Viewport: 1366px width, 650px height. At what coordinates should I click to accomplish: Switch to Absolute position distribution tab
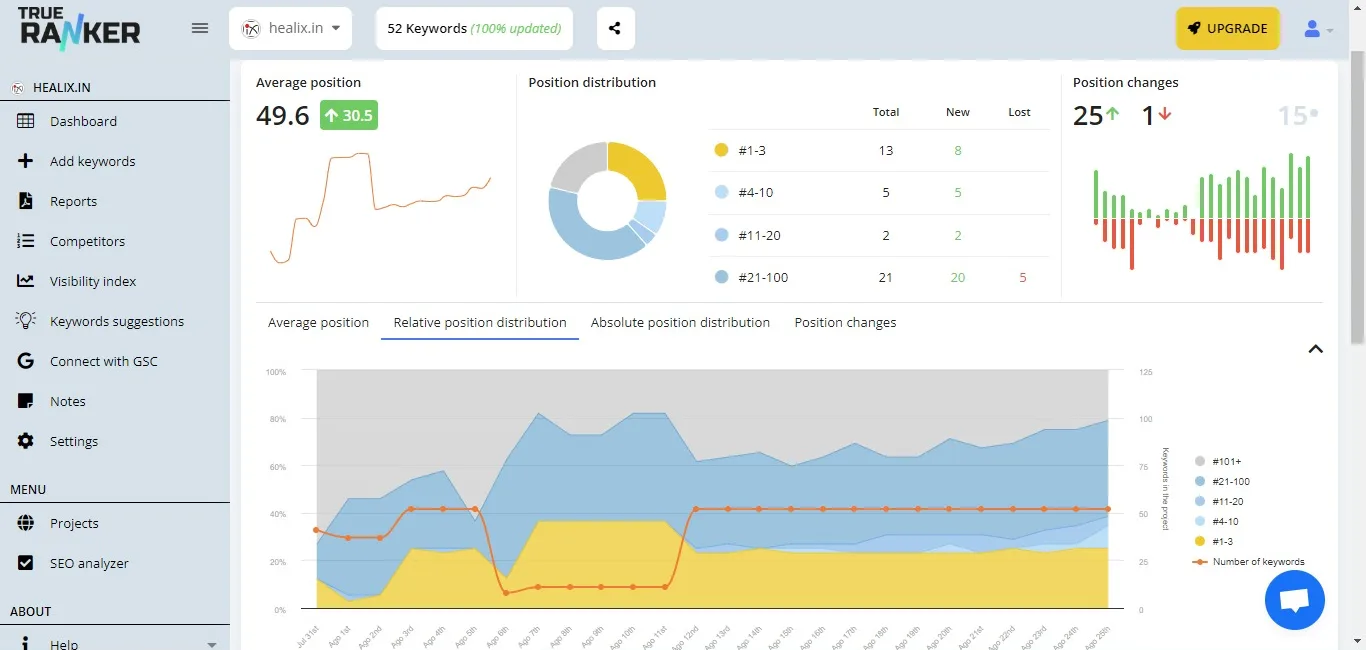pyautogui.click(x=680, y=322)
